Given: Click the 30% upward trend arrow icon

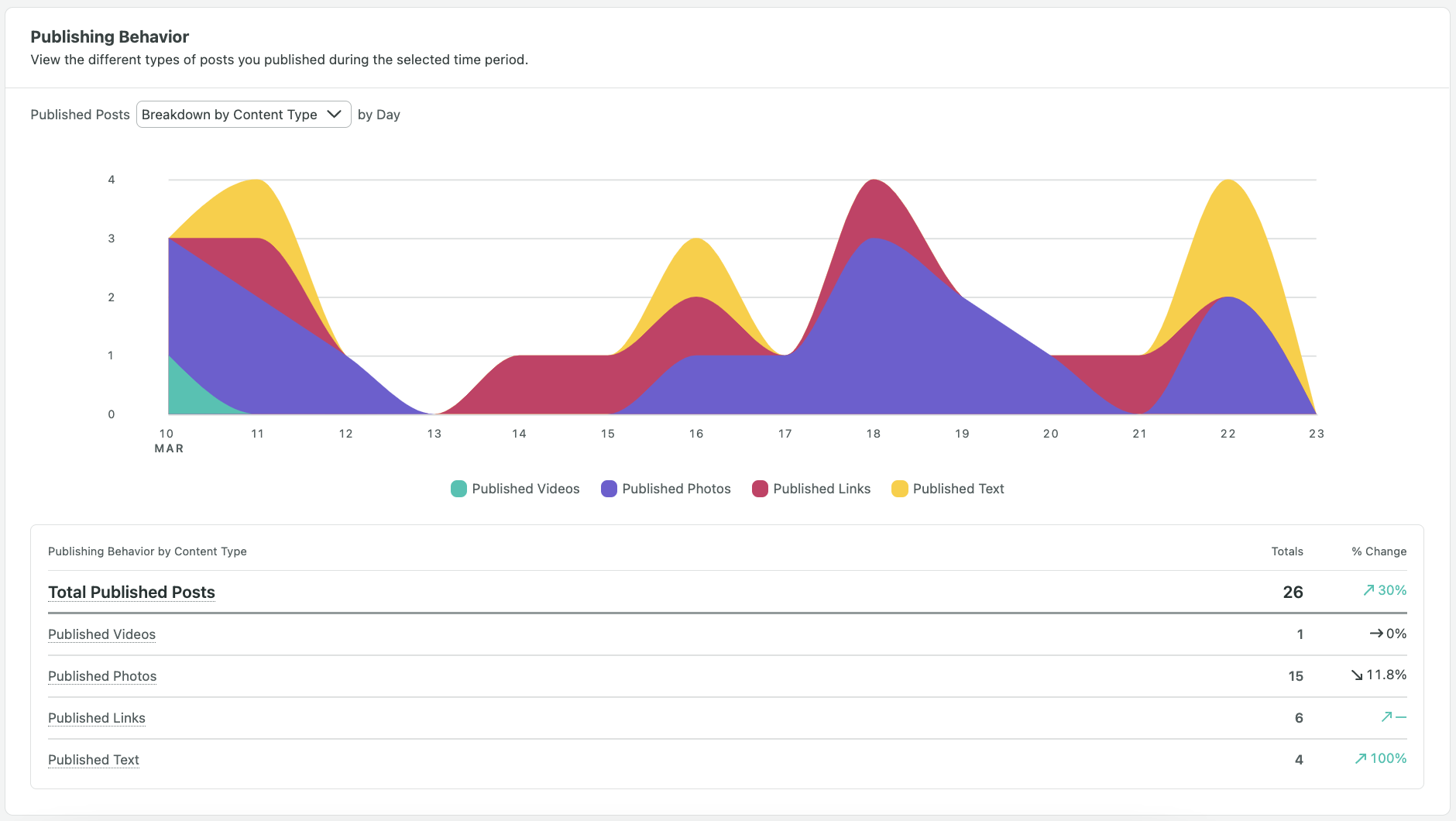Looking at the screenshot, I should tap(1368, 590).
